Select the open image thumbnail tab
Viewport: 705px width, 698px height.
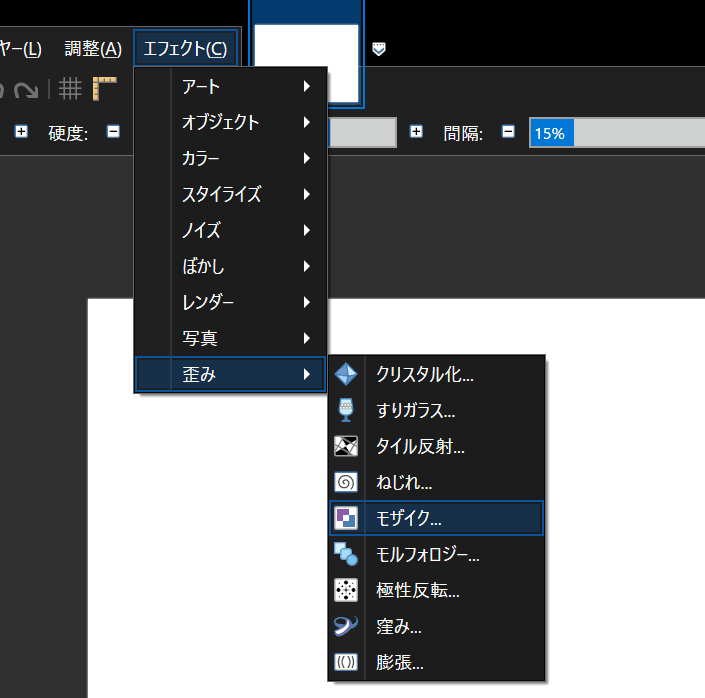point(306,55)
